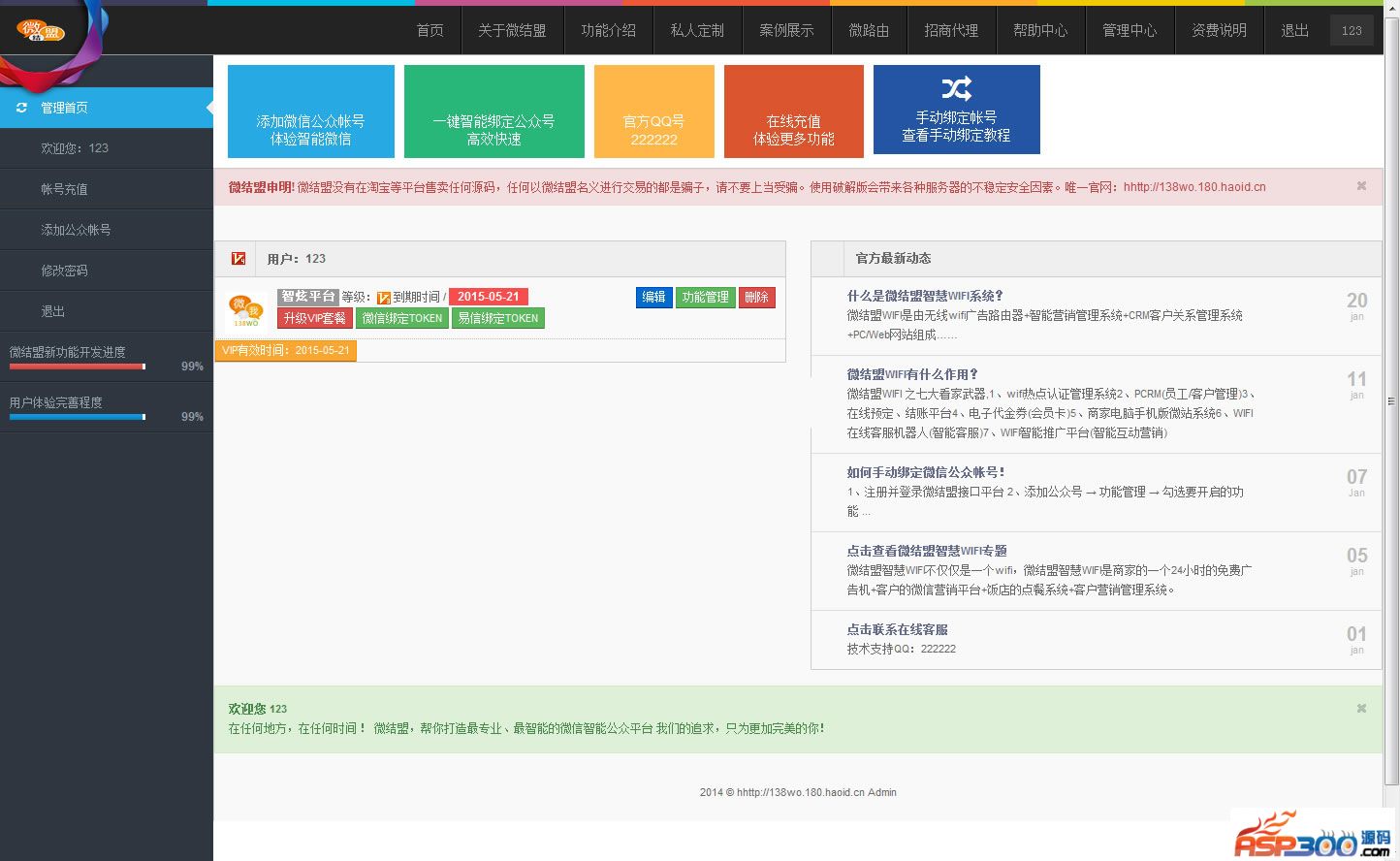Click the 升级VIP套餐 button
1400x861 pixels.
(x=314, y=318)
